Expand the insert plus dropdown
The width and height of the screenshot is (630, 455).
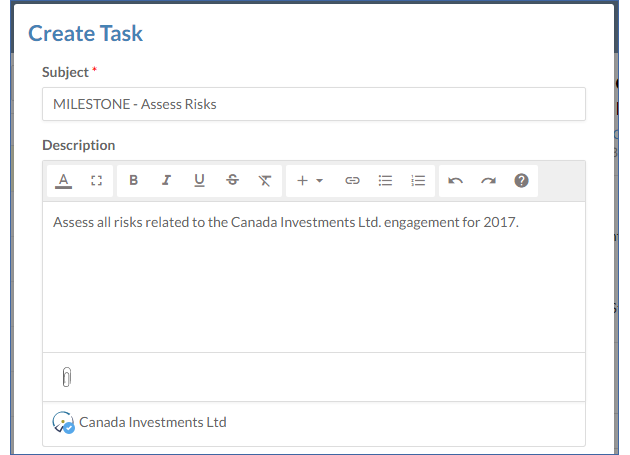point(310,181)
